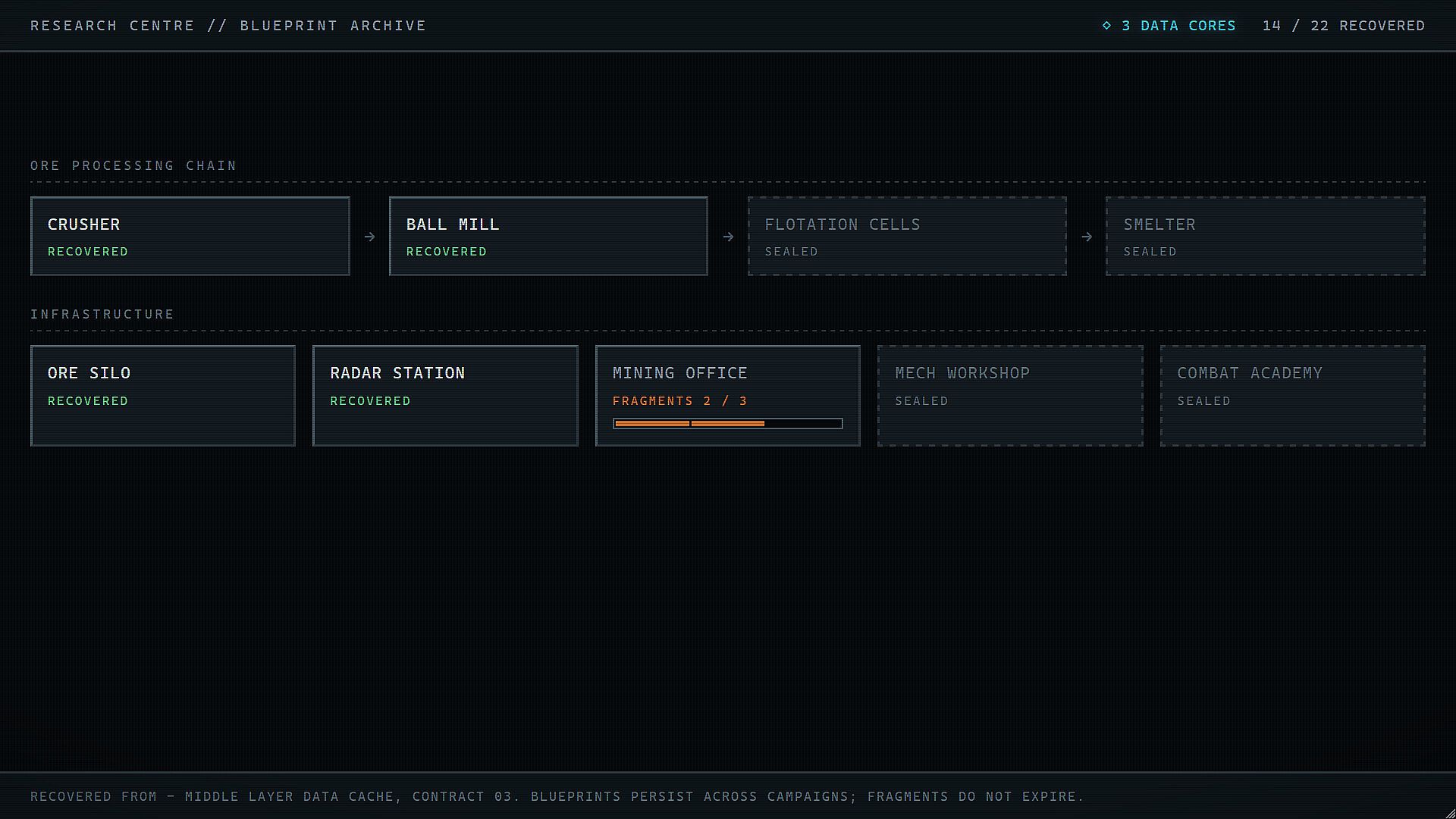1456x819 pixels.
Task: Click the arrow between Crusher and Ball Mill
Action: [x=369, y=237]
